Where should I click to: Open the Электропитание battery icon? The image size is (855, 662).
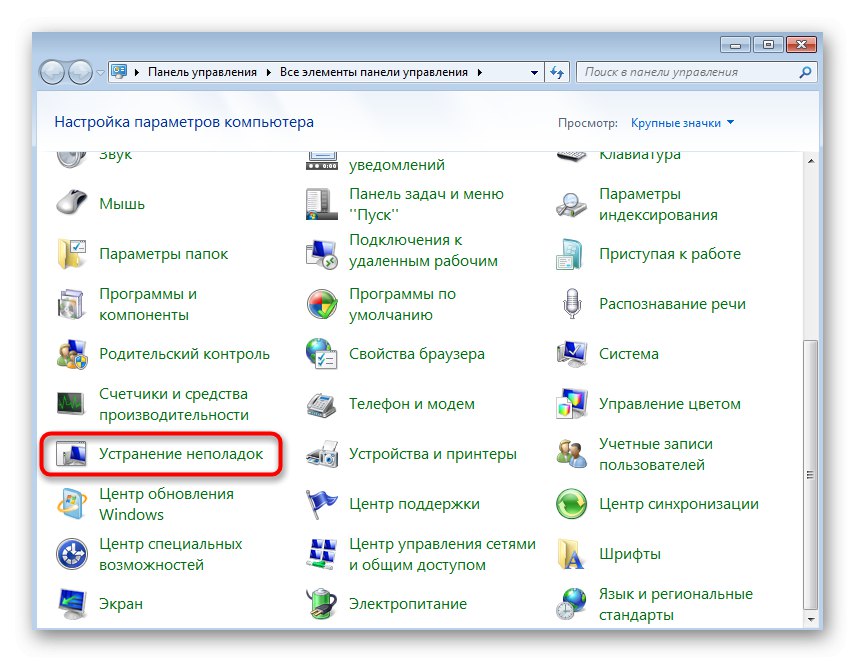[322, 604]
